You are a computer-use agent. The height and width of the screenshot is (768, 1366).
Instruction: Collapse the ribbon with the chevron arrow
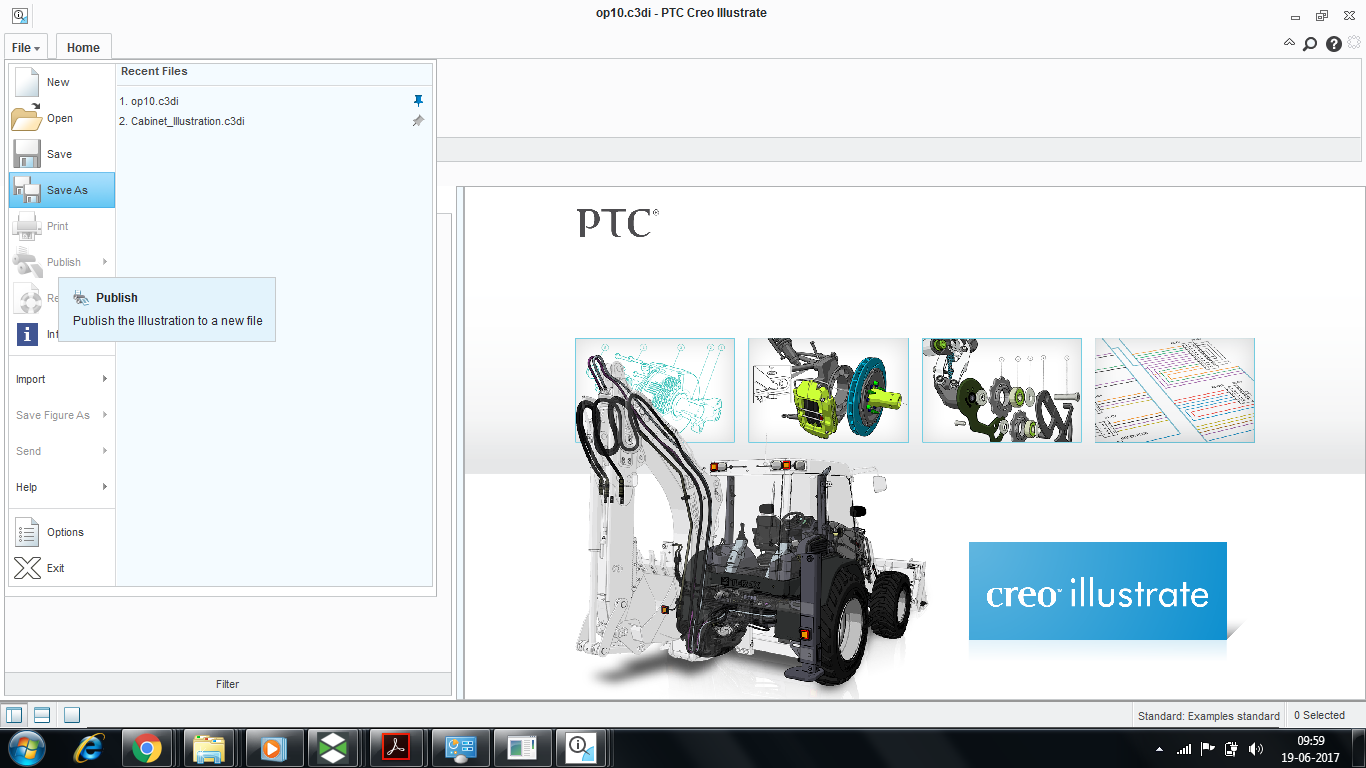(1290, 43)
